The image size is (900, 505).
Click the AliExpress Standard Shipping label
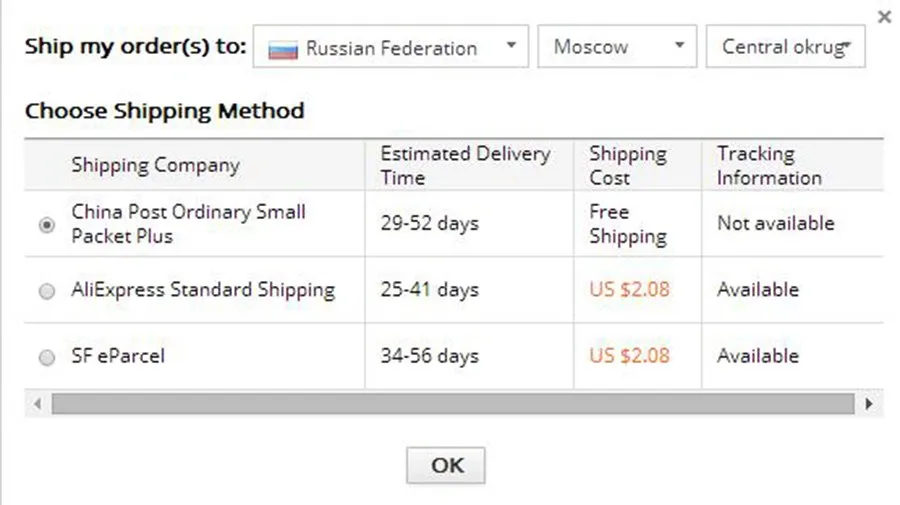click(x=202, y=290)
